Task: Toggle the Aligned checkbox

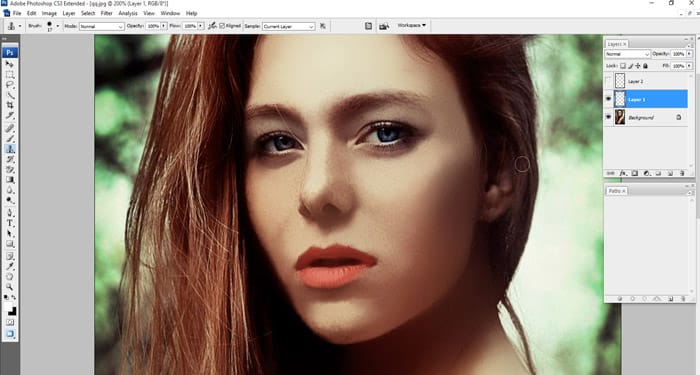Action: coord(222,26)
